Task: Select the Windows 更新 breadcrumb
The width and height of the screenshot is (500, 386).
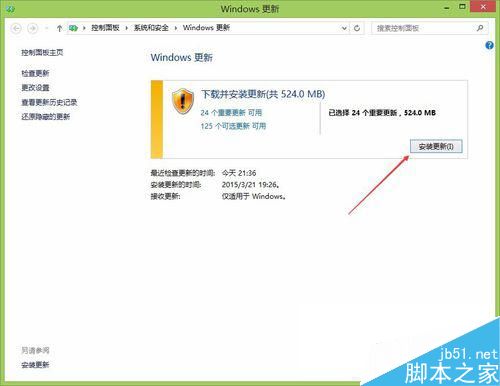Action: [x=206, y=28]
